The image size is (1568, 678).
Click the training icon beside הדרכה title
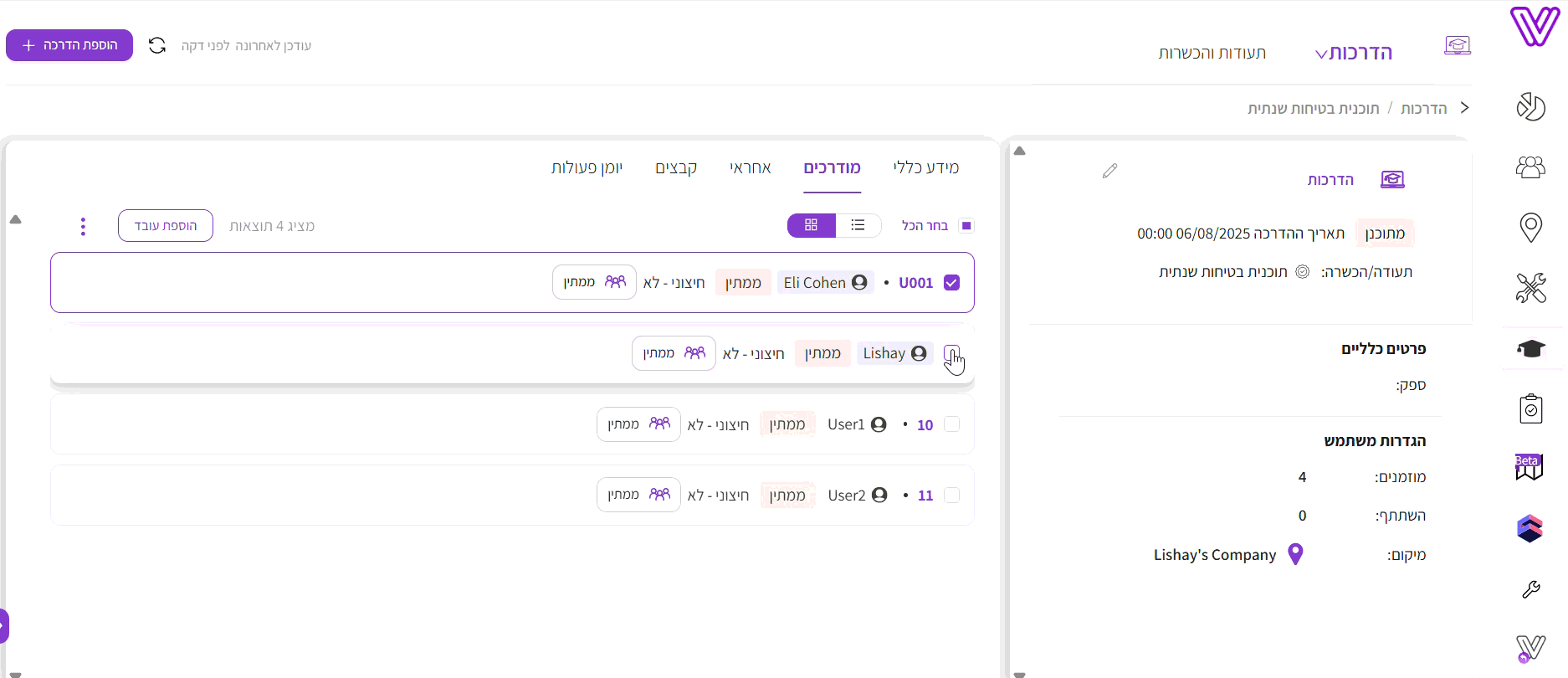(1392, 179)
